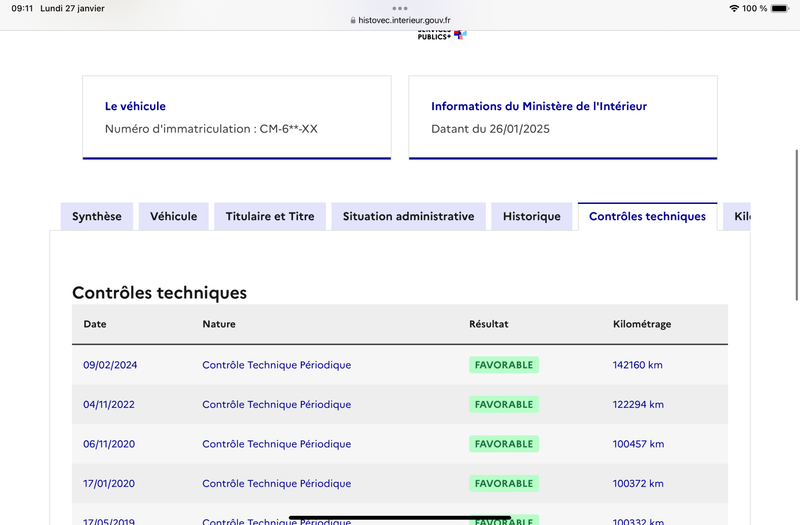
Task: Open the partially visible Kilométrage tab
Action: click(737, 216)
